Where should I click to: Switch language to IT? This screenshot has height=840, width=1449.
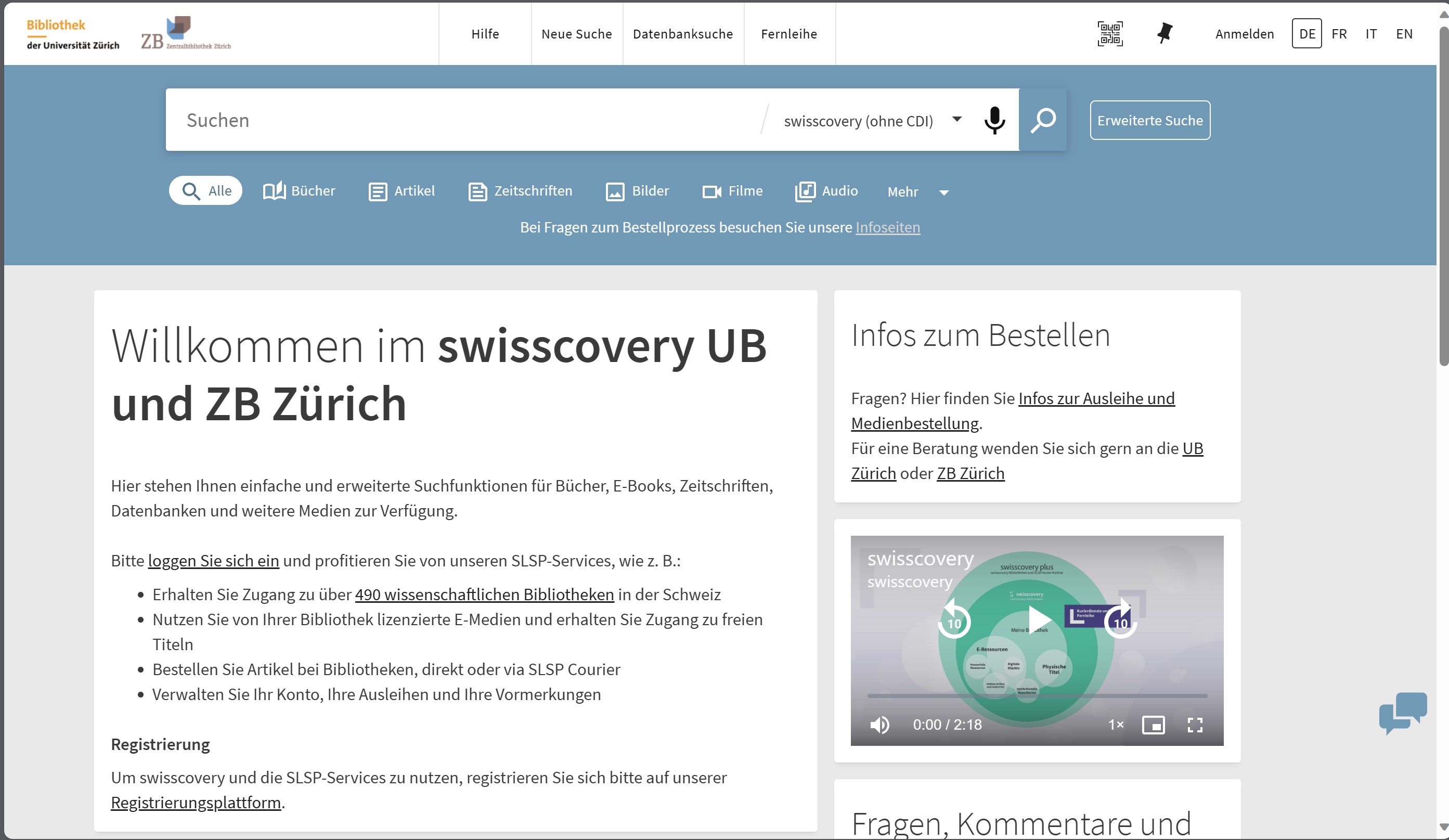point(1371,34)
